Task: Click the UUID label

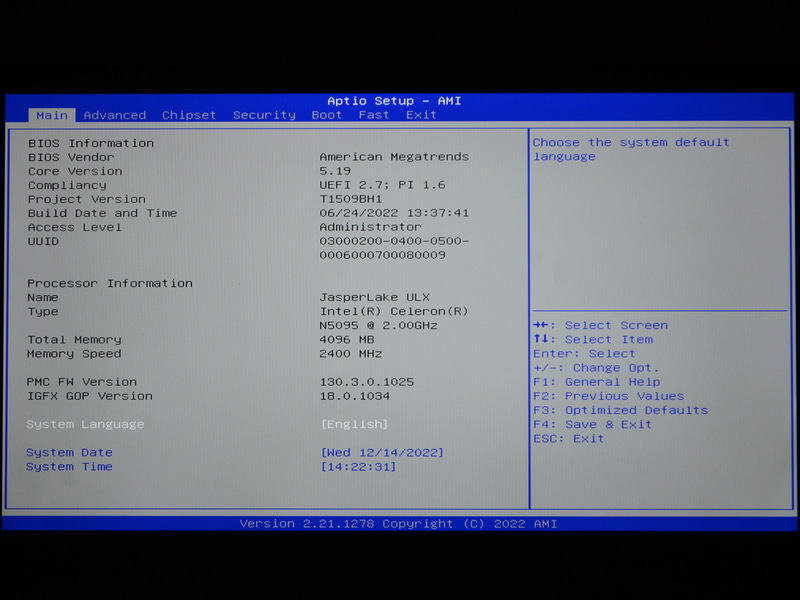Action: [x=43, y=241]
